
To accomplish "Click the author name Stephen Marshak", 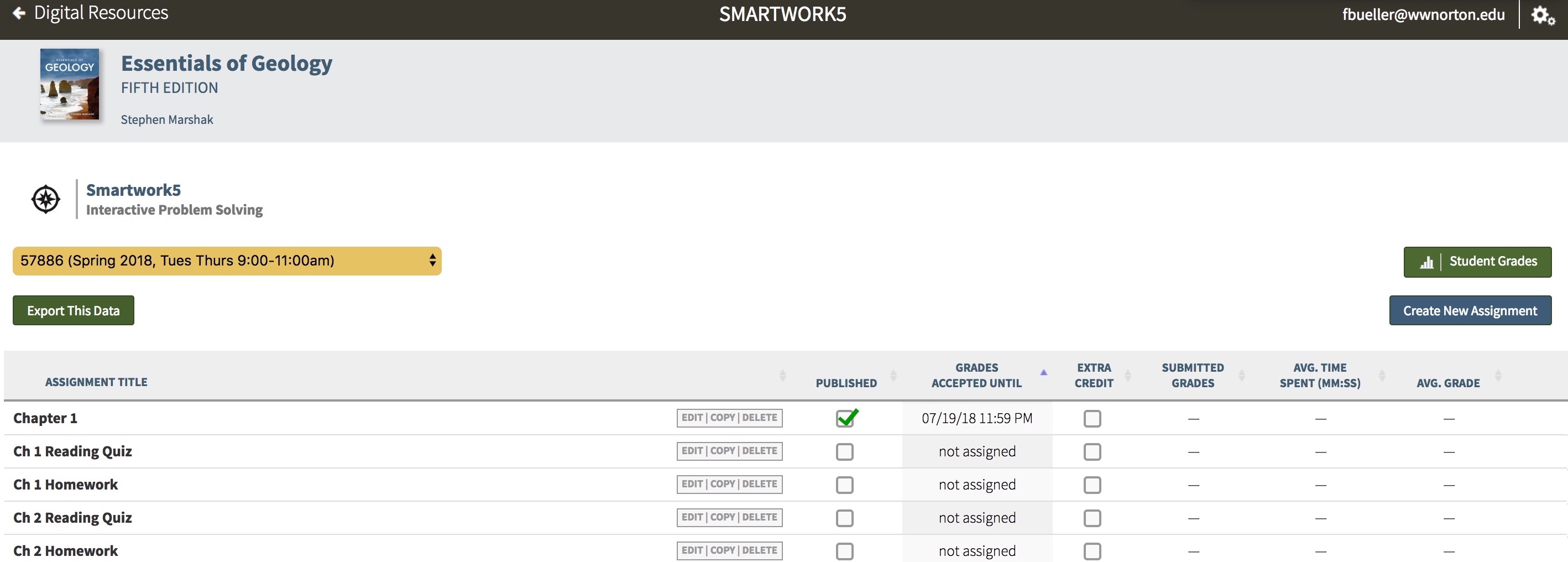I will point(167,120).
